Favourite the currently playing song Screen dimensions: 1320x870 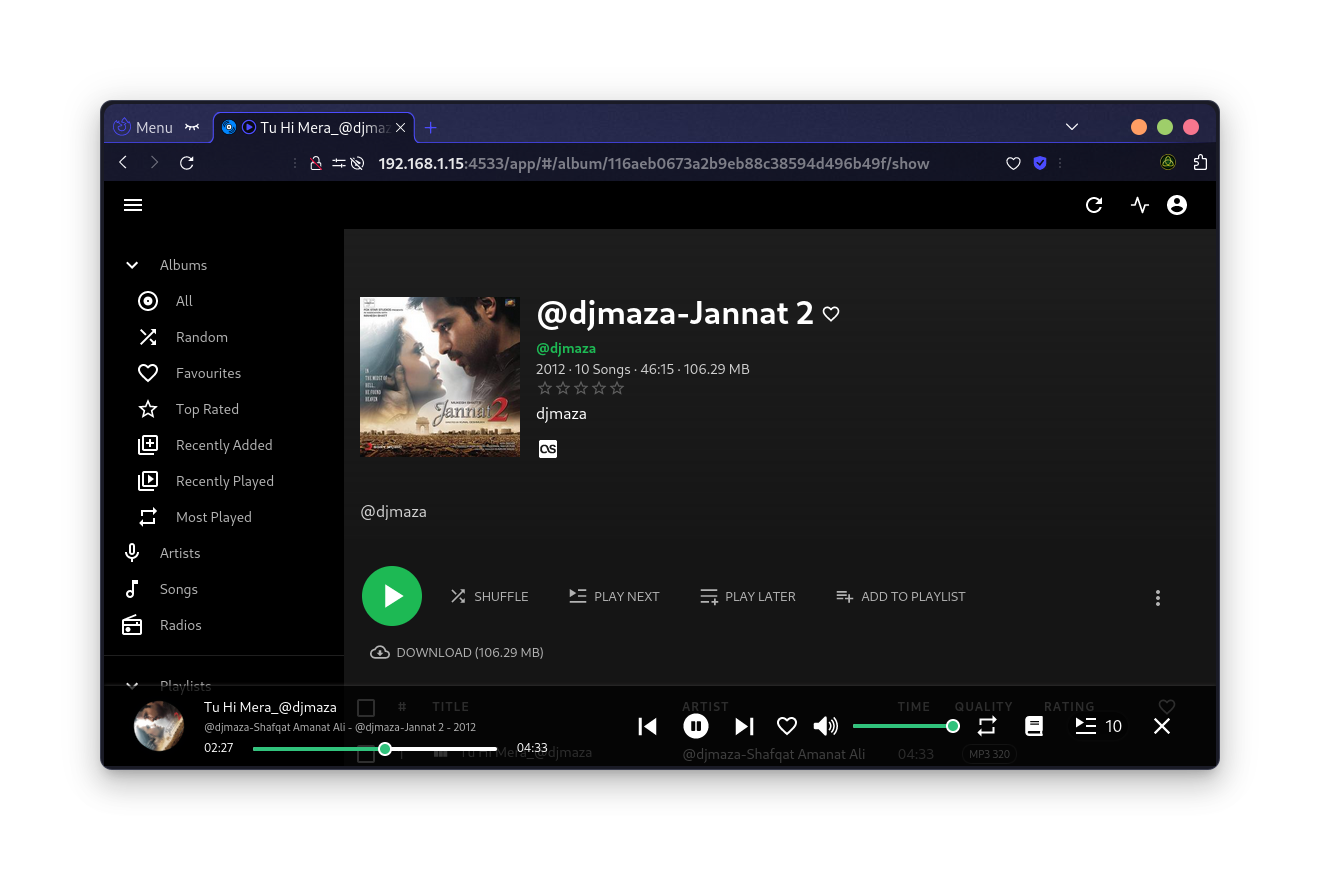pos(787,726)
